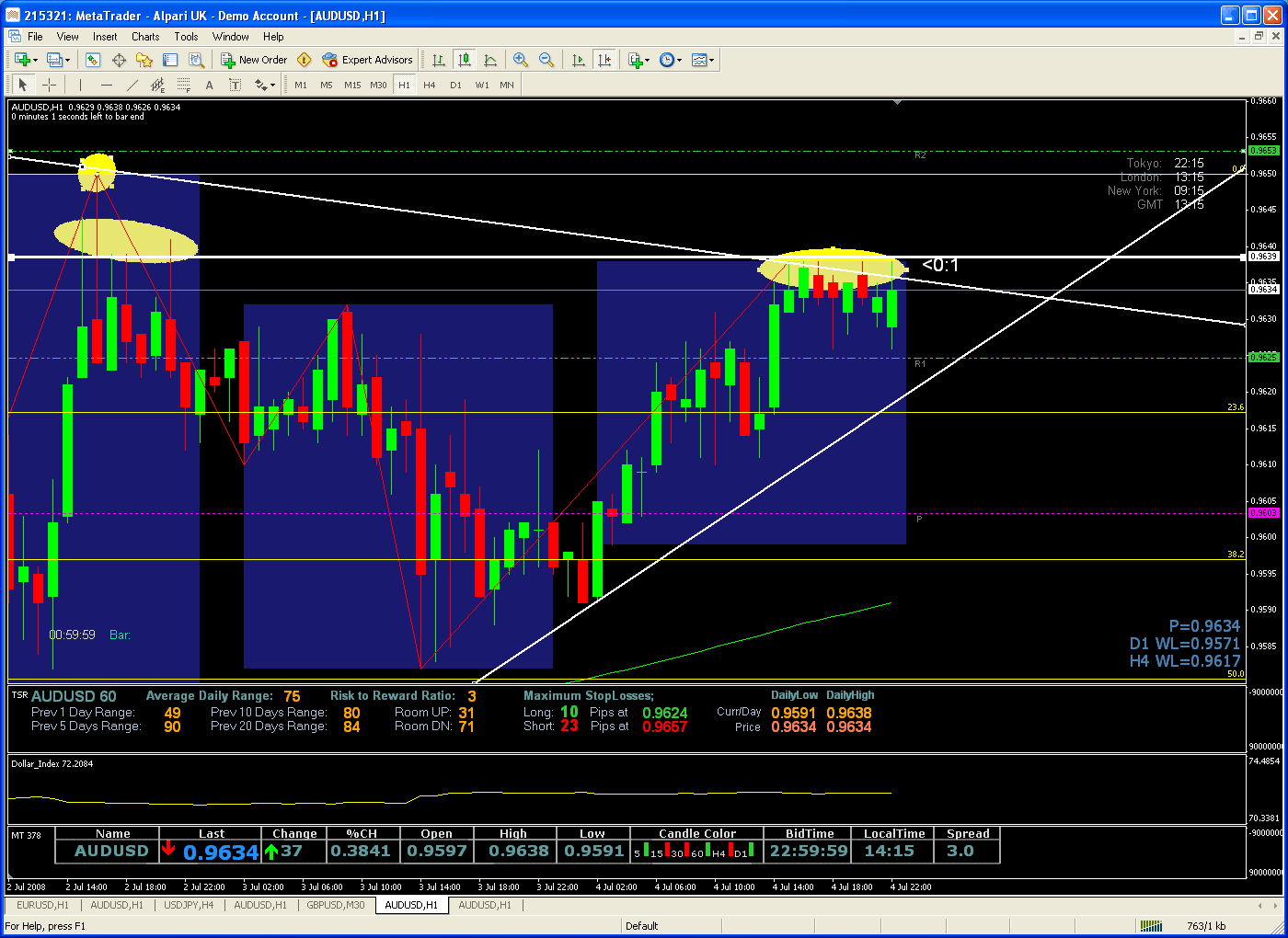
Task: Open the Navigator star-folder icon
Action: (x=144, y=60)
